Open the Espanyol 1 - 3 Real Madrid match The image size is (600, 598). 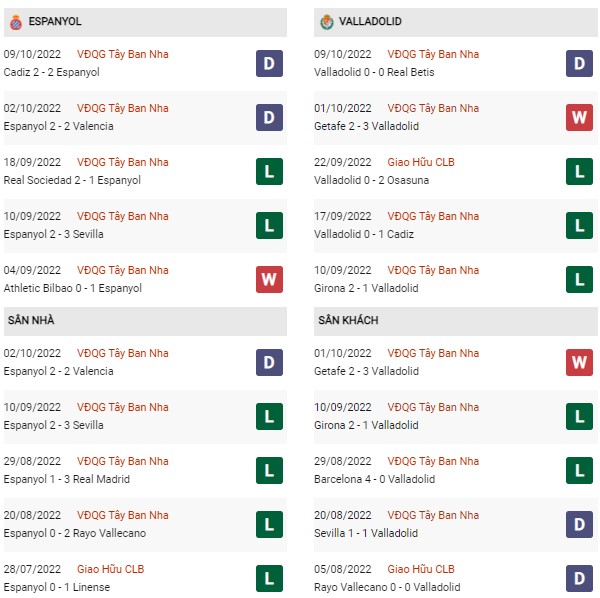click(x=67, y=479)
